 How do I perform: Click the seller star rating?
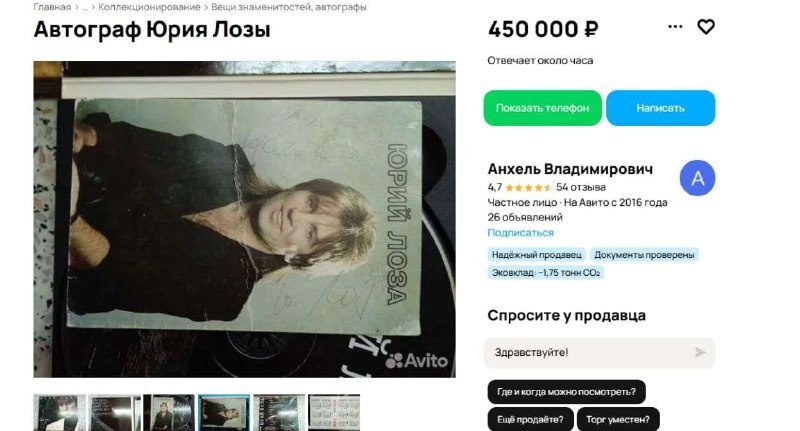(528, 187)
